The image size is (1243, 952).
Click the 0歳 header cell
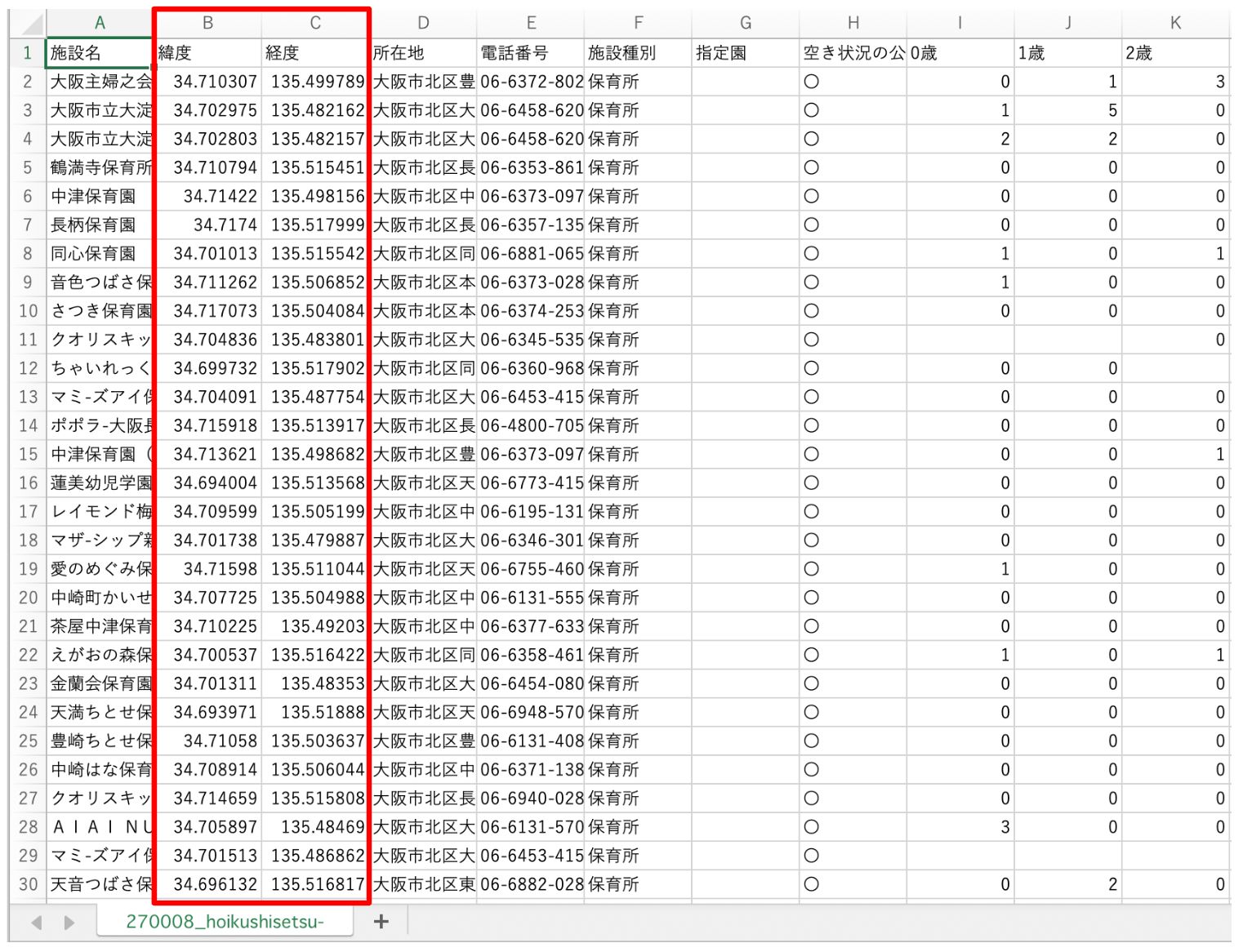[x=960, y=53]
